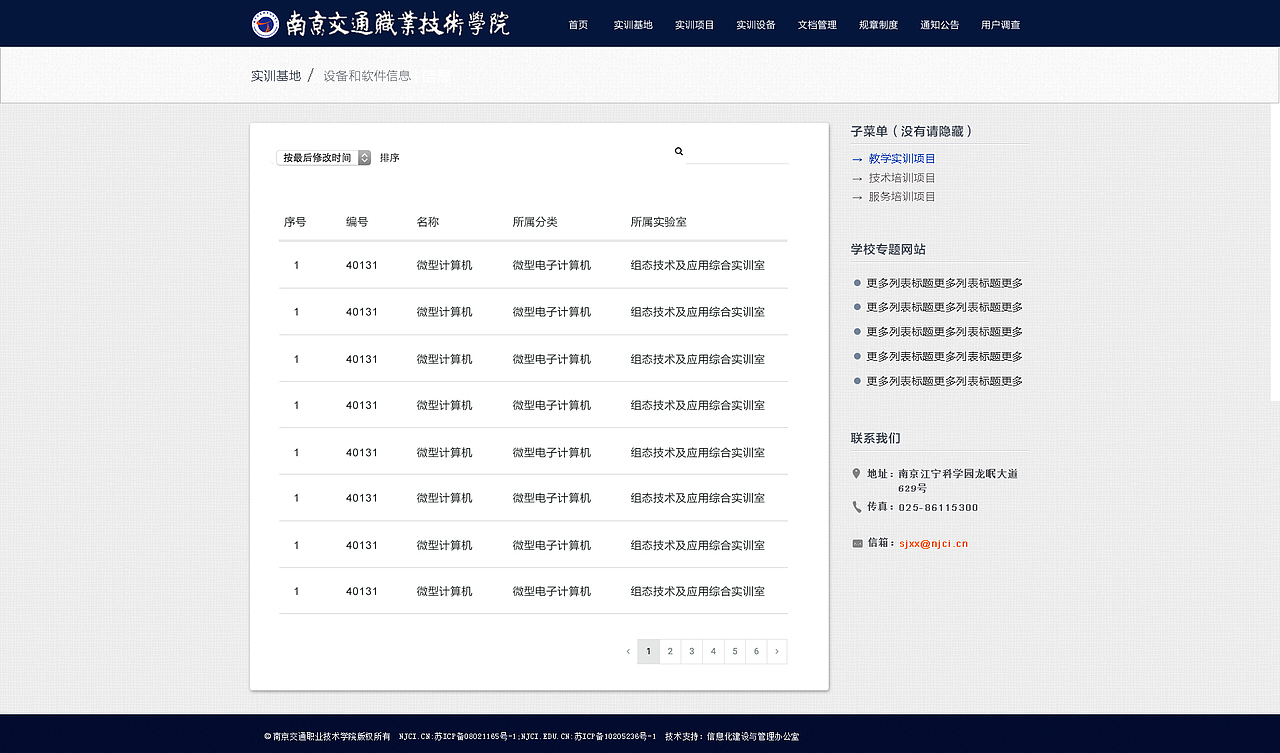The width and height of the screenshot is (1280, 753).
Task: Open 用户调查 navigation menu item
Action: pos(1001,25)
